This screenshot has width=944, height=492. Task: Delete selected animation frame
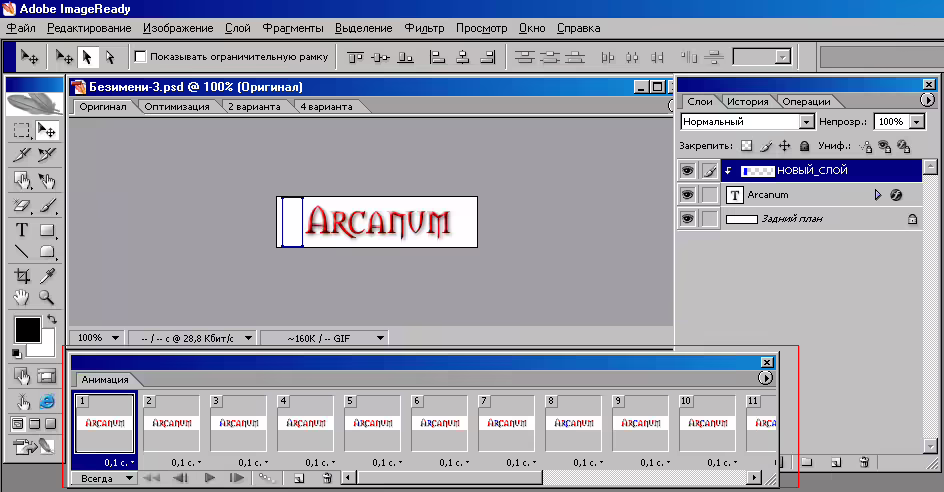pyautogui.click(x=327, y=478)
